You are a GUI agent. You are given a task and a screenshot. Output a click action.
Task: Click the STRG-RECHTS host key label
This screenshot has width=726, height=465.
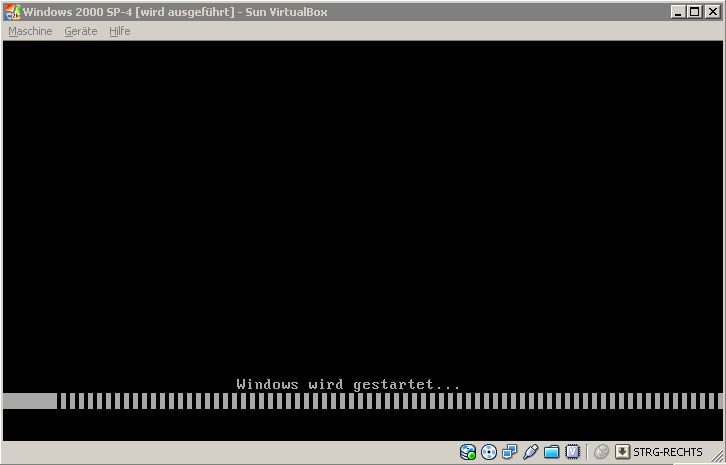tap(668, 452)
